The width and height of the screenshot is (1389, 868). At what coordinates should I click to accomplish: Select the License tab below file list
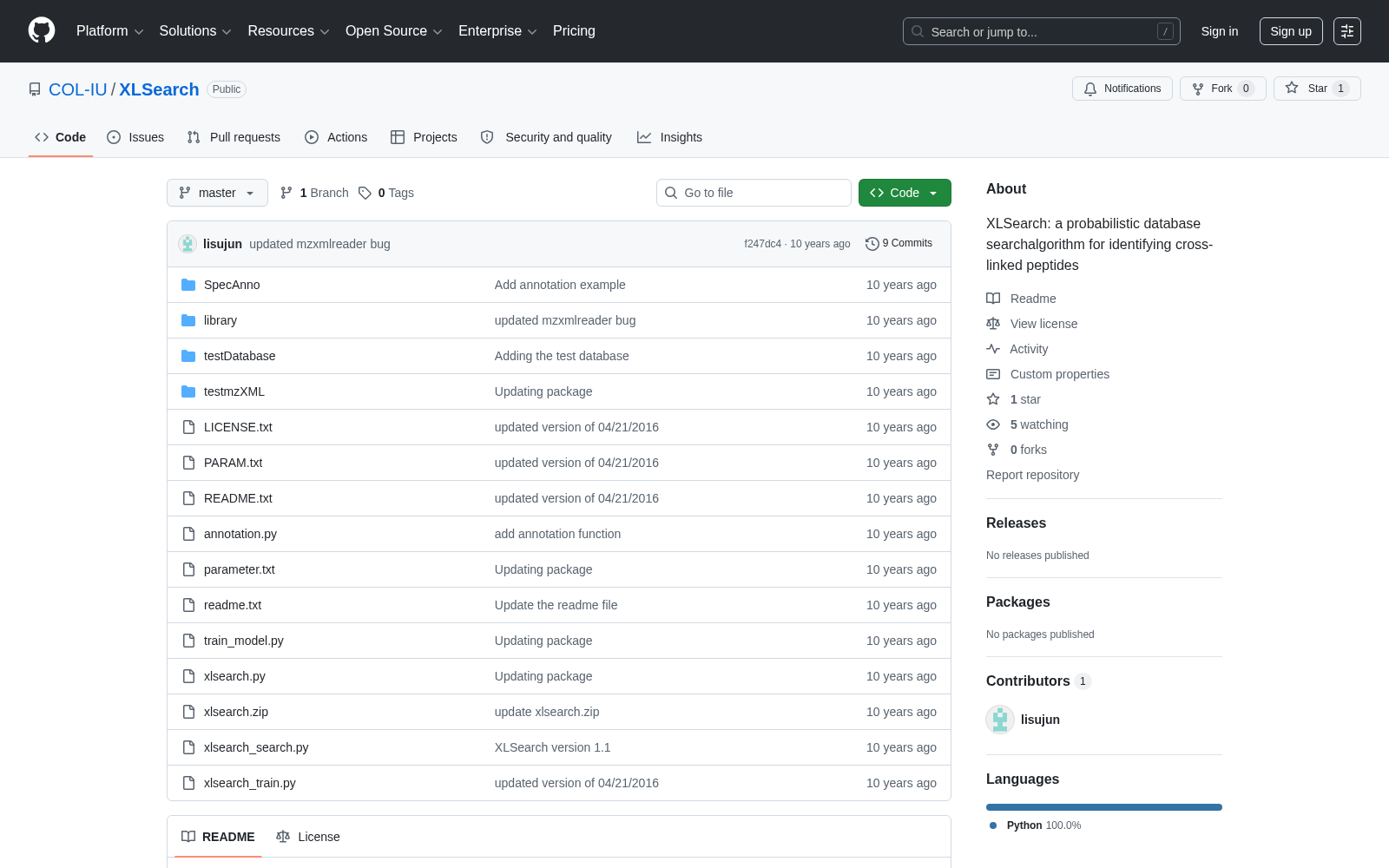tap(307, 837)
